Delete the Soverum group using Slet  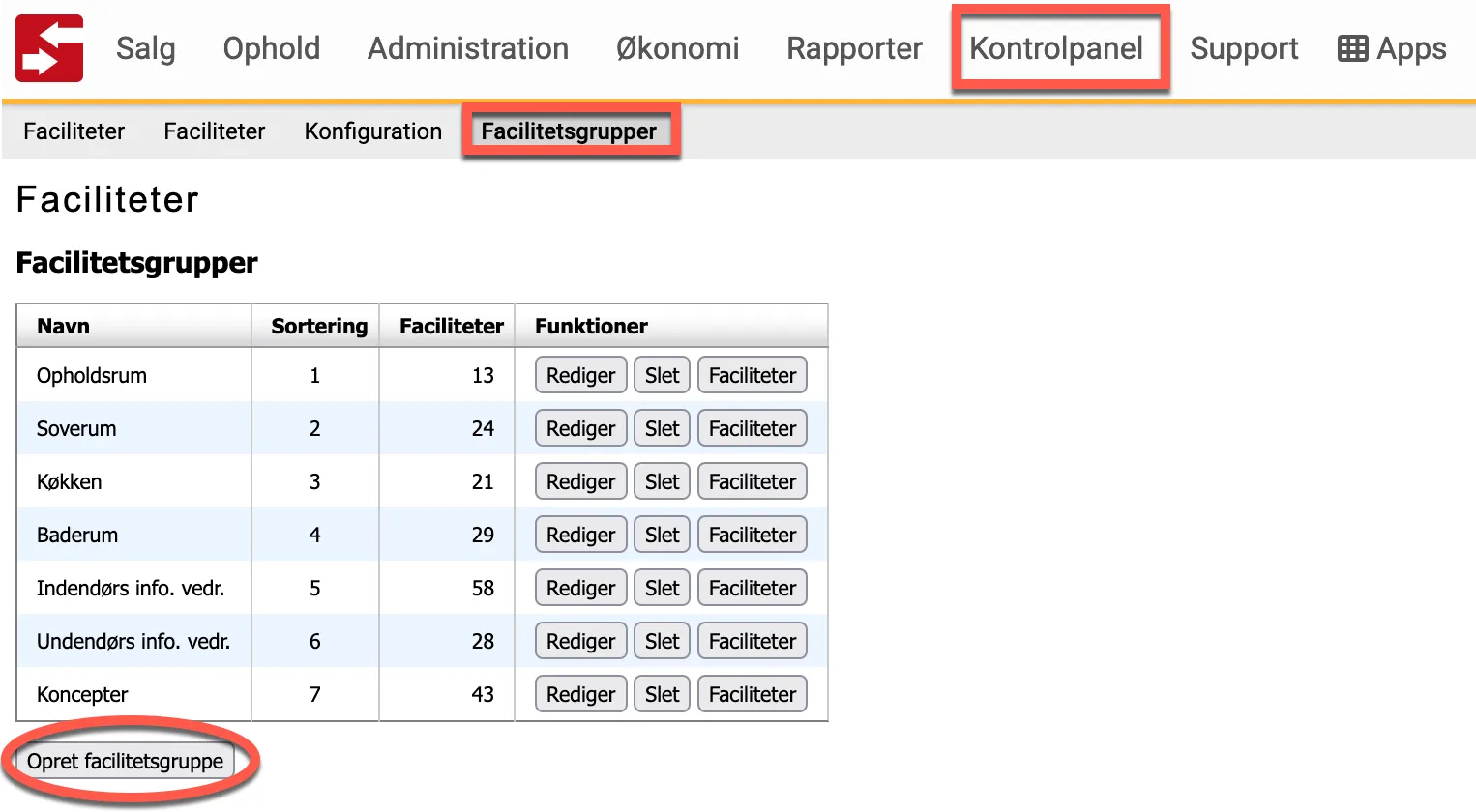point(662,428)
